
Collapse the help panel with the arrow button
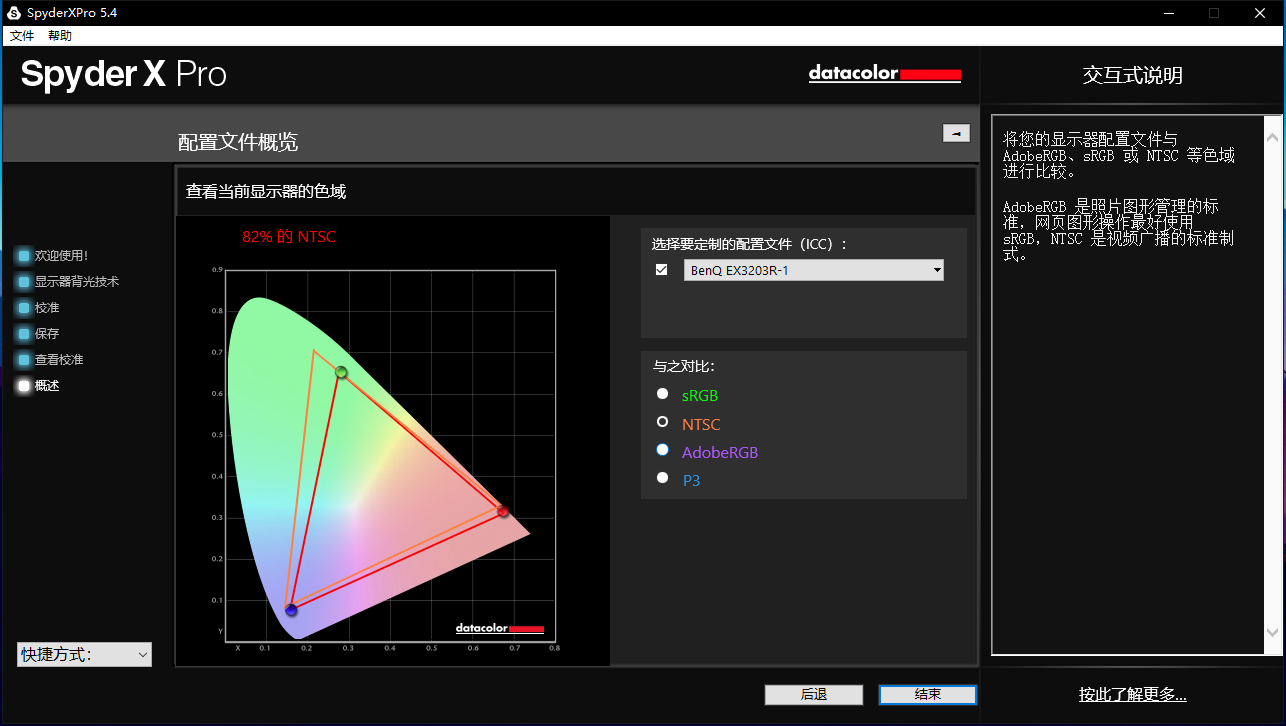point(956,133)
